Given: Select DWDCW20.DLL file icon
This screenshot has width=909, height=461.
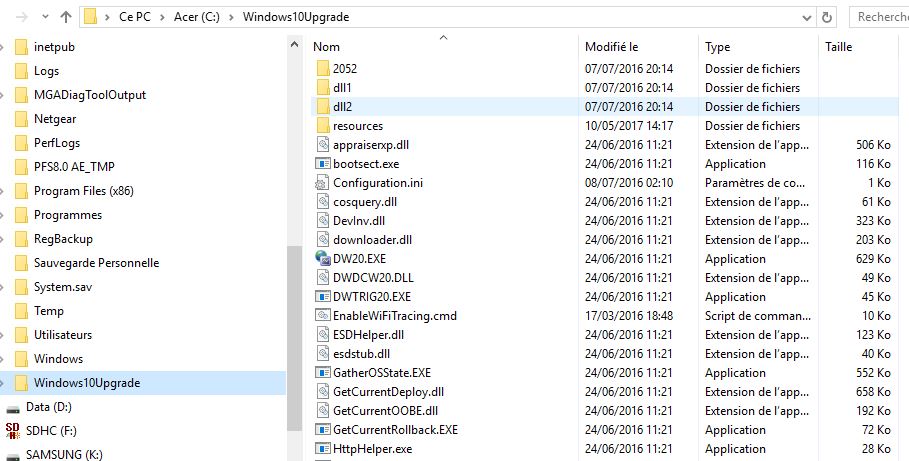Looking at the screenshot, I should click(323, 278).
